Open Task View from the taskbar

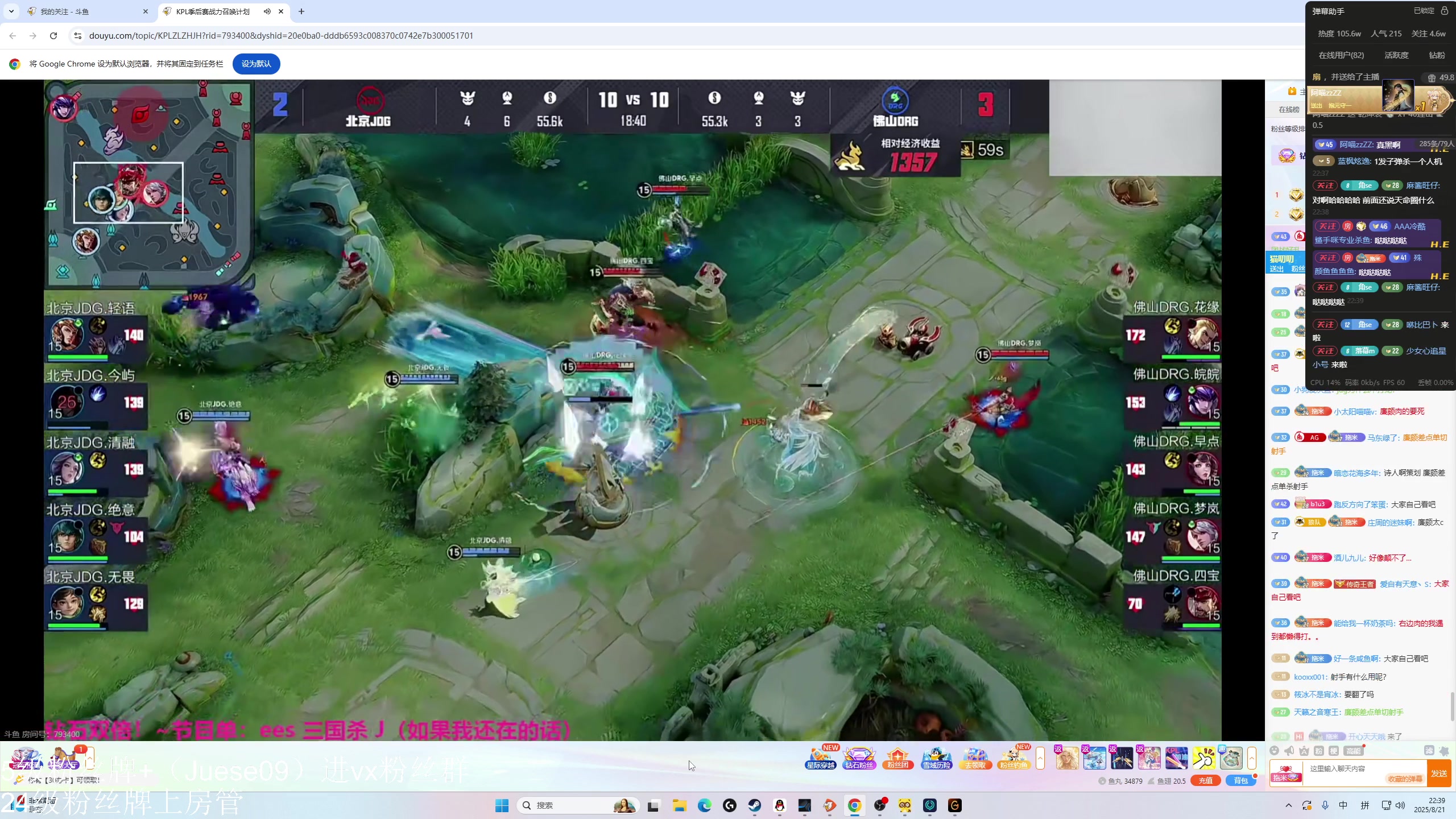pos(653,805)
